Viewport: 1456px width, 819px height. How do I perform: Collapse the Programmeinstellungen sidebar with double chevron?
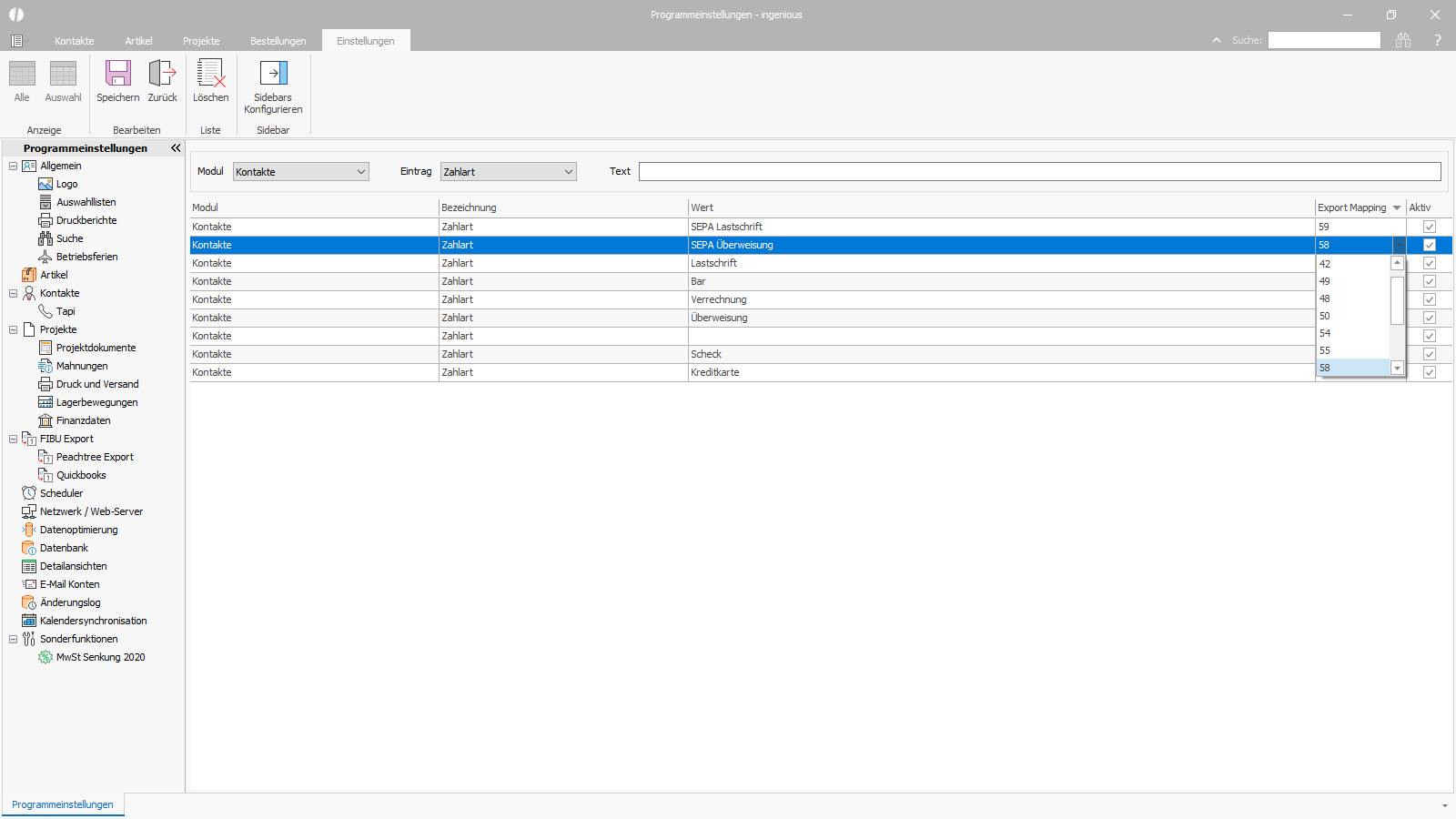pos(176,148)
